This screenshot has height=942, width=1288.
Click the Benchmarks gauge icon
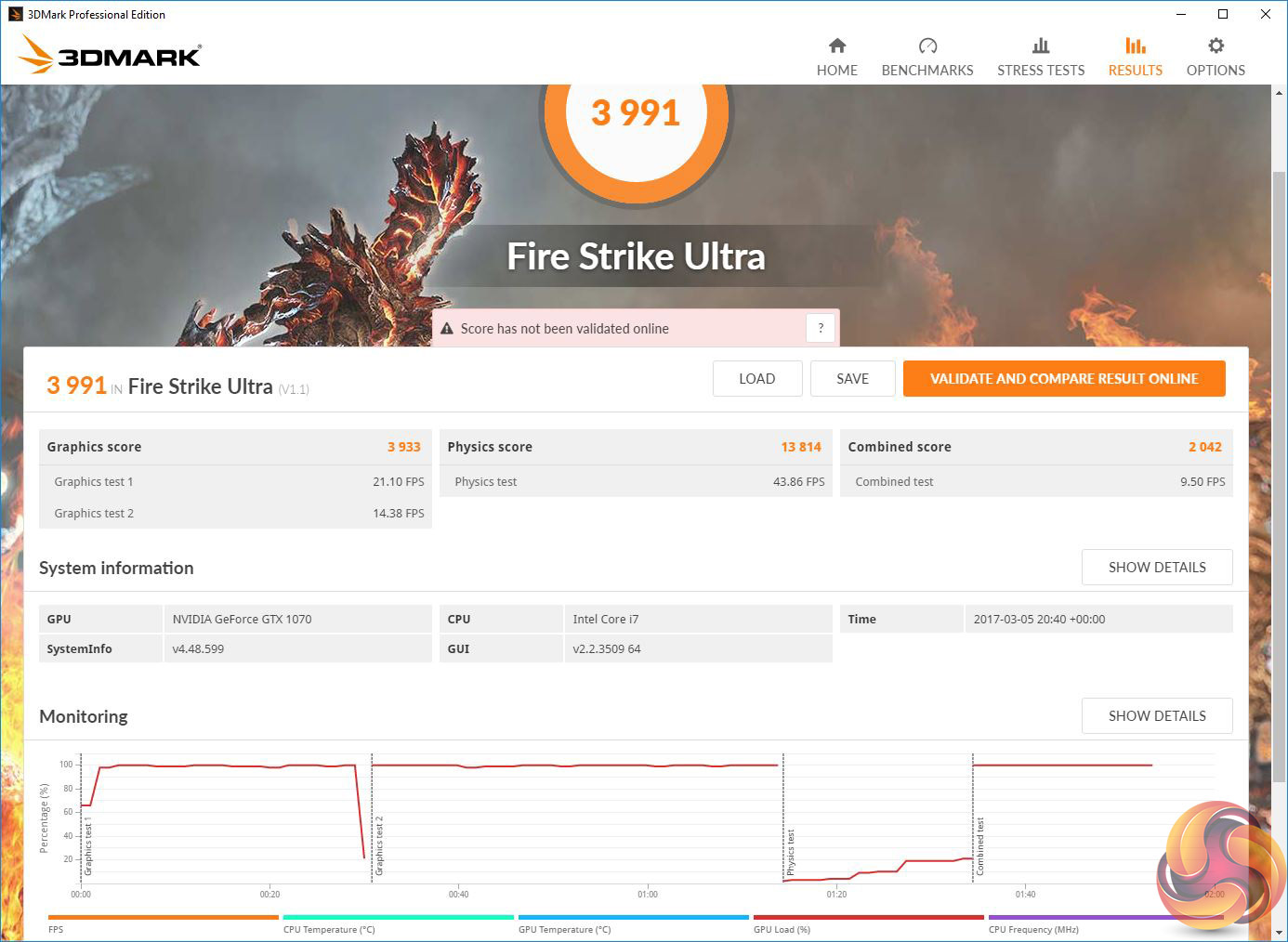927,46
